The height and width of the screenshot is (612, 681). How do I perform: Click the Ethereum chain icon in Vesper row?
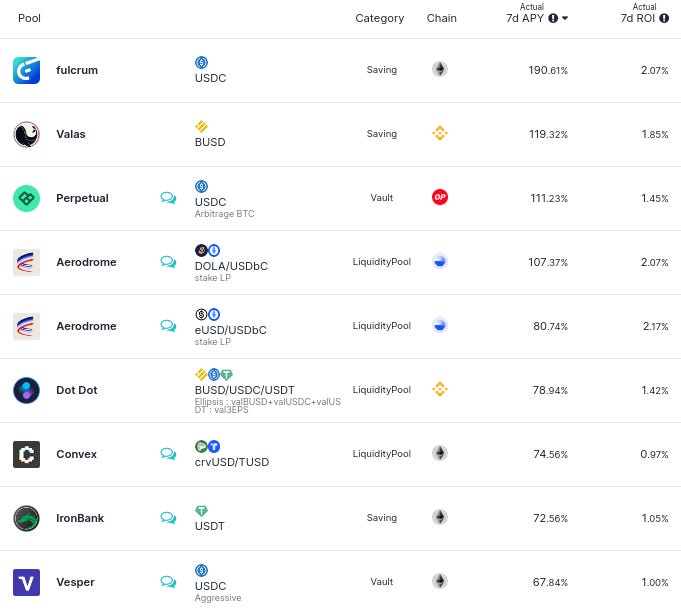pos(440,581)
